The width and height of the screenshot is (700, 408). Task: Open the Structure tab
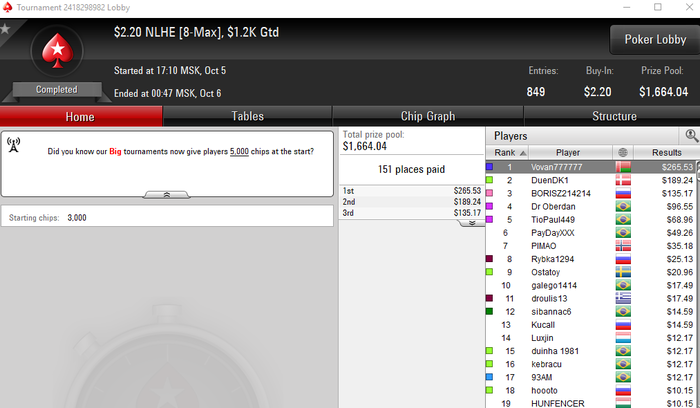click(614, 116)
